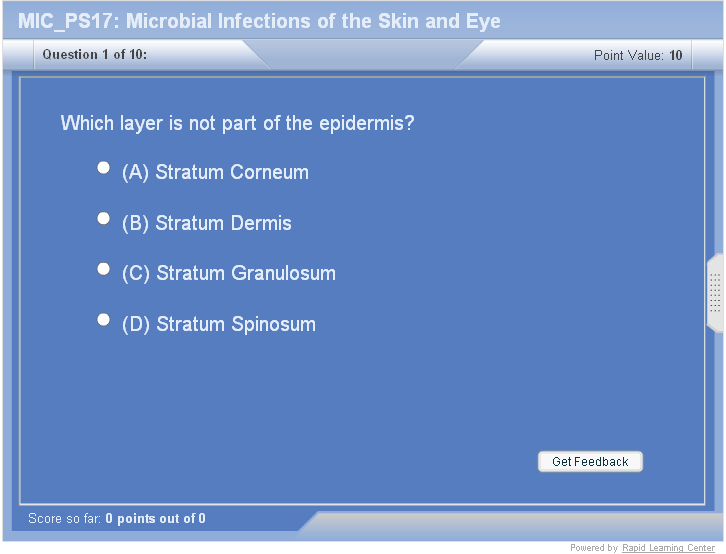Click the 'Powered by' footer text
Image resolution: width=726 pixels, height=554 pixels.
tap(594, 548)
